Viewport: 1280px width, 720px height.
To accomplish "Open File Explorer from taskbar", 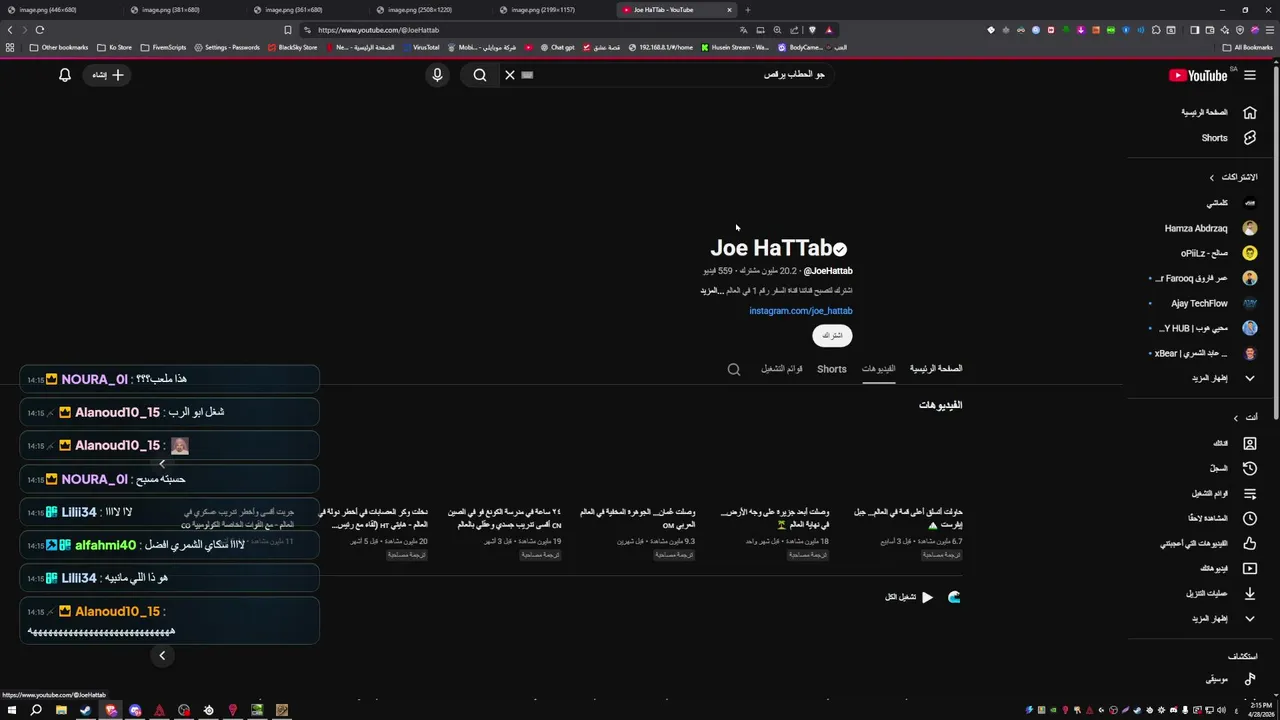I will (61, 710).
